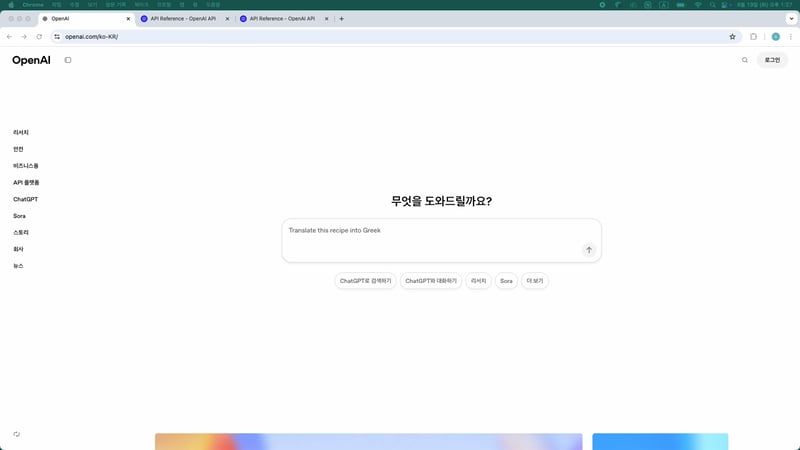Click the OpenAI logo
This screenshot has width=800, height=450.
[31, 60]
